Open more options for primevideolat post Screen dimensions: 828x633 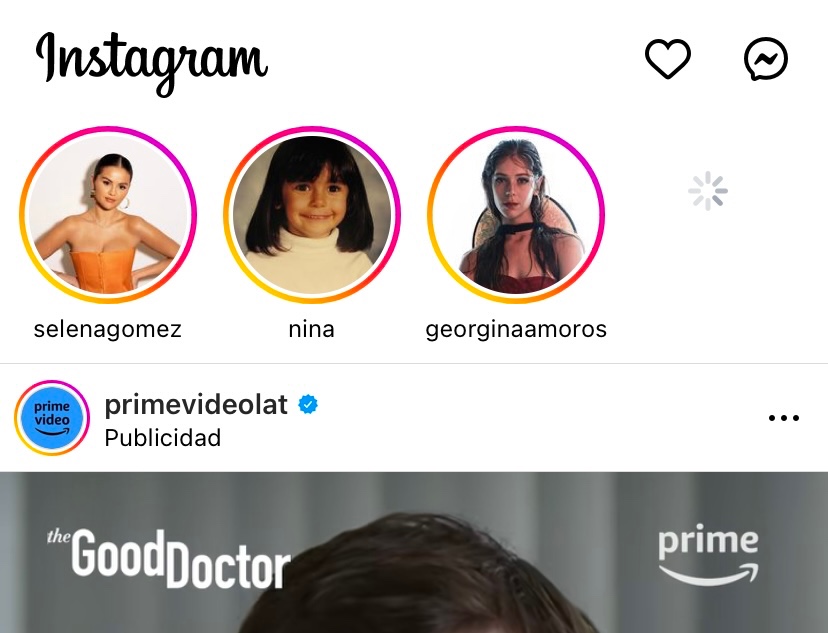(x=783, y=418)
